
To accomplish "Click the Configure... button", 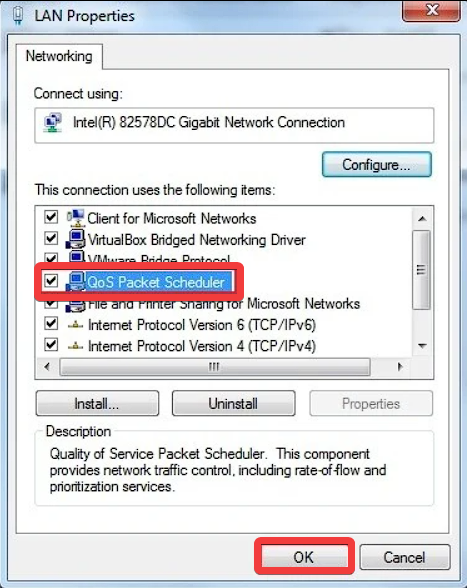I will point(377,165).
